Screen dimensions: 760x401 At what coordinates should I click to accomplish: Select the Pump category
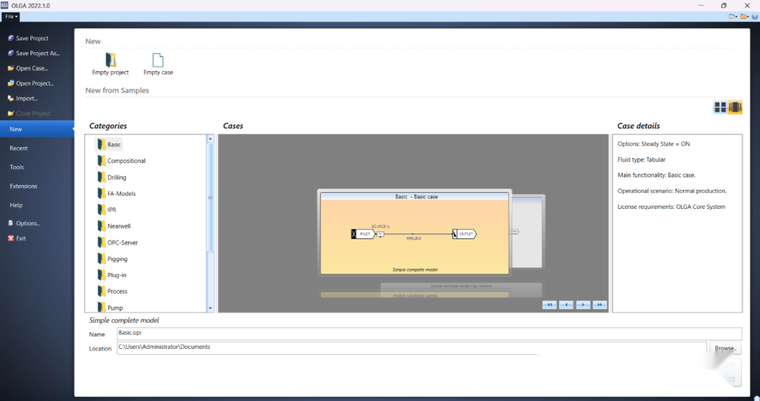coord(111,307)
